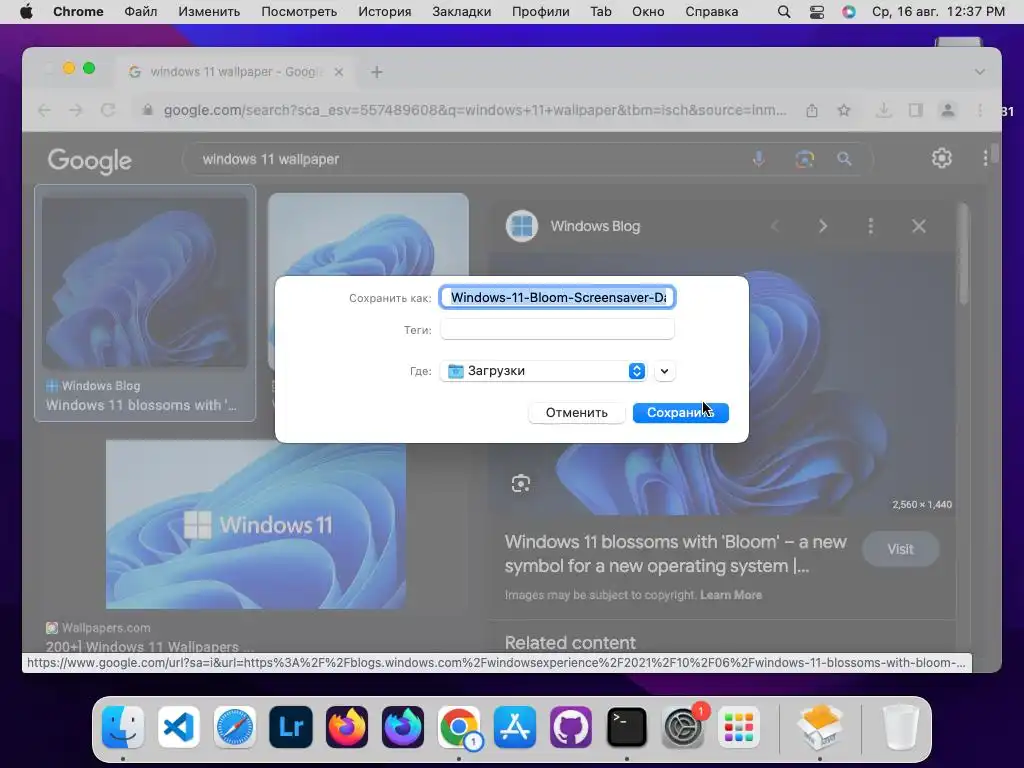Open the Посмотреть menu
1024x768 pixels.
pos(299,12)
